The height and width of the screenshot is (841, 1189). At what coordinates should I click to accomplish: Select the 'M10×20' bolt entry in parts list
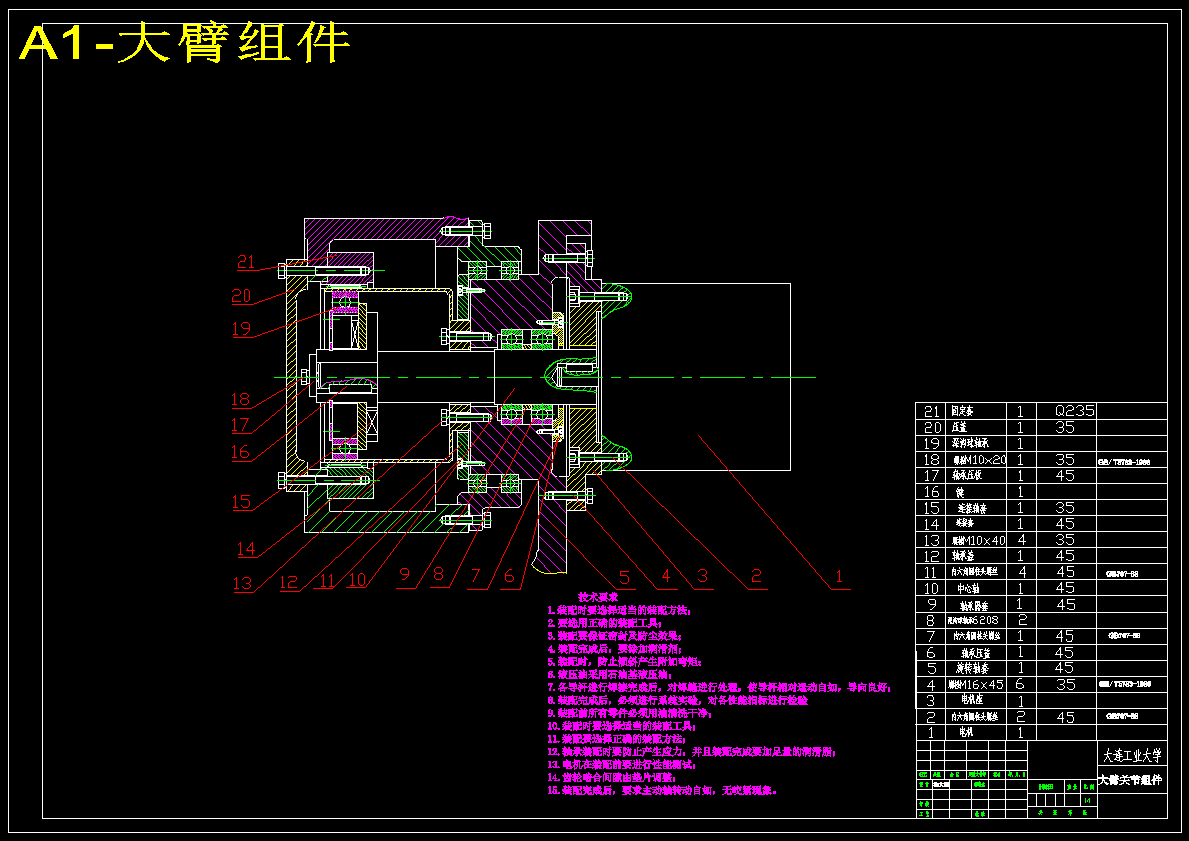(979, 460)
